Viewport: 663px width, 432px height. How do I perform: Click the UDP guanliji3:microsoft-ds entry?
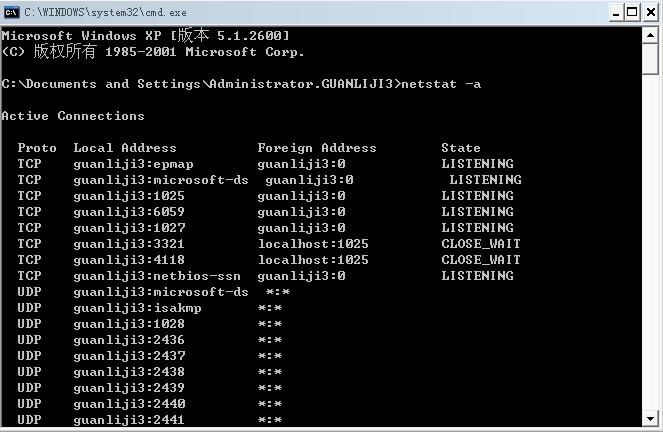[161, 292]
